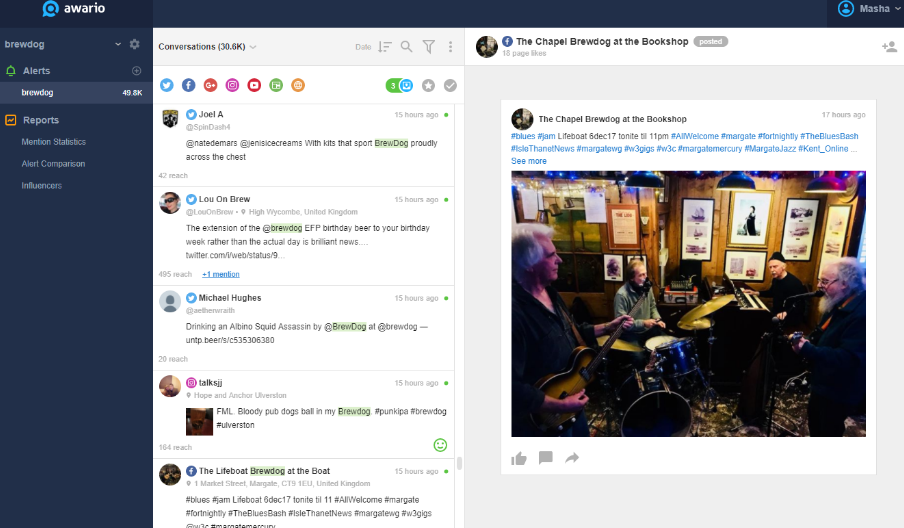This screenshot has width=904, height=528.
Task: Click '17 hours ago' post timestamp
Action: tap(843, 115)
